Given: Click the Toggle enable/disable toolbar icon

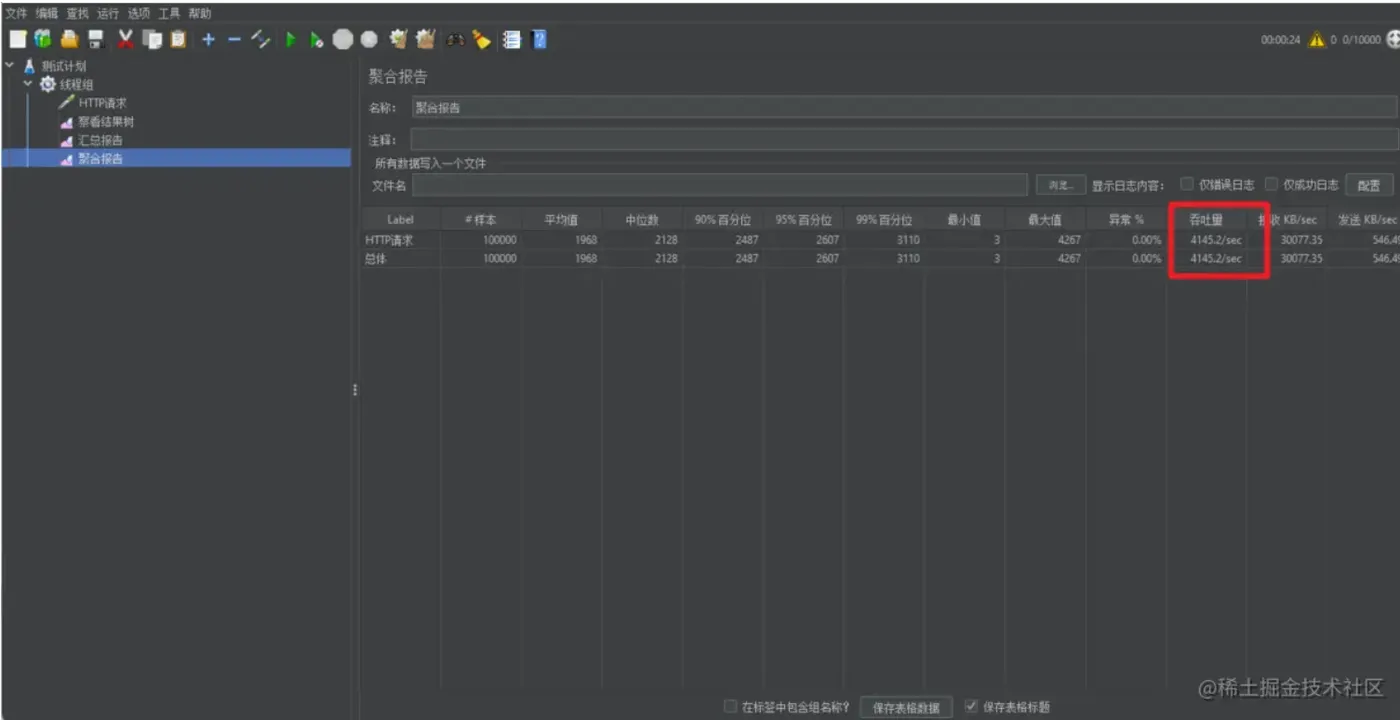Looking at the screenshot, I should [x=261, y=39].
